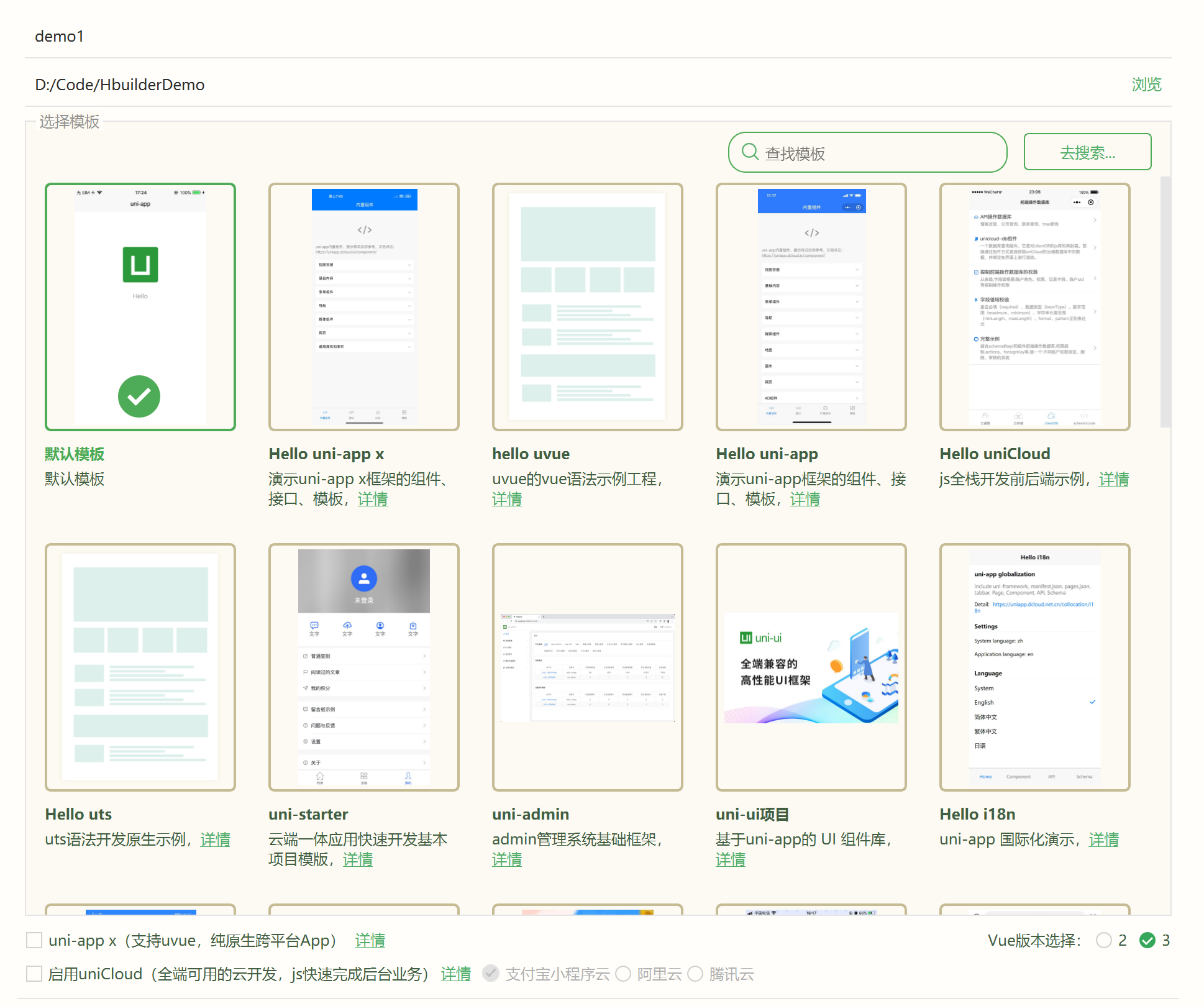
Task: Select the 默认模板 template thumbnail
Action: [140, 307]
